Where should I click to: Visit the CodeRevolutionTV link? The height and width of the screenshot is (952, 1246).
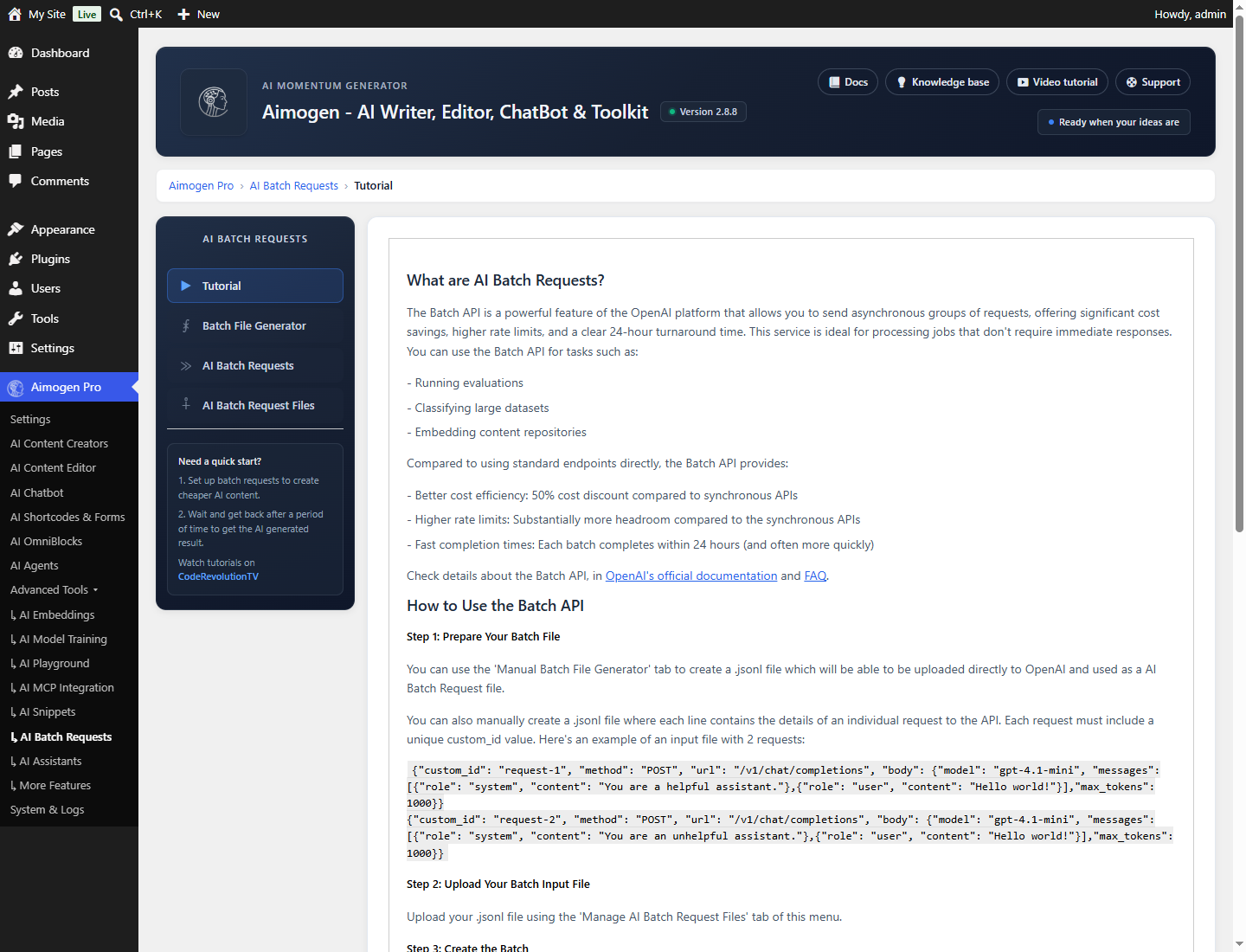coord(218,576)
